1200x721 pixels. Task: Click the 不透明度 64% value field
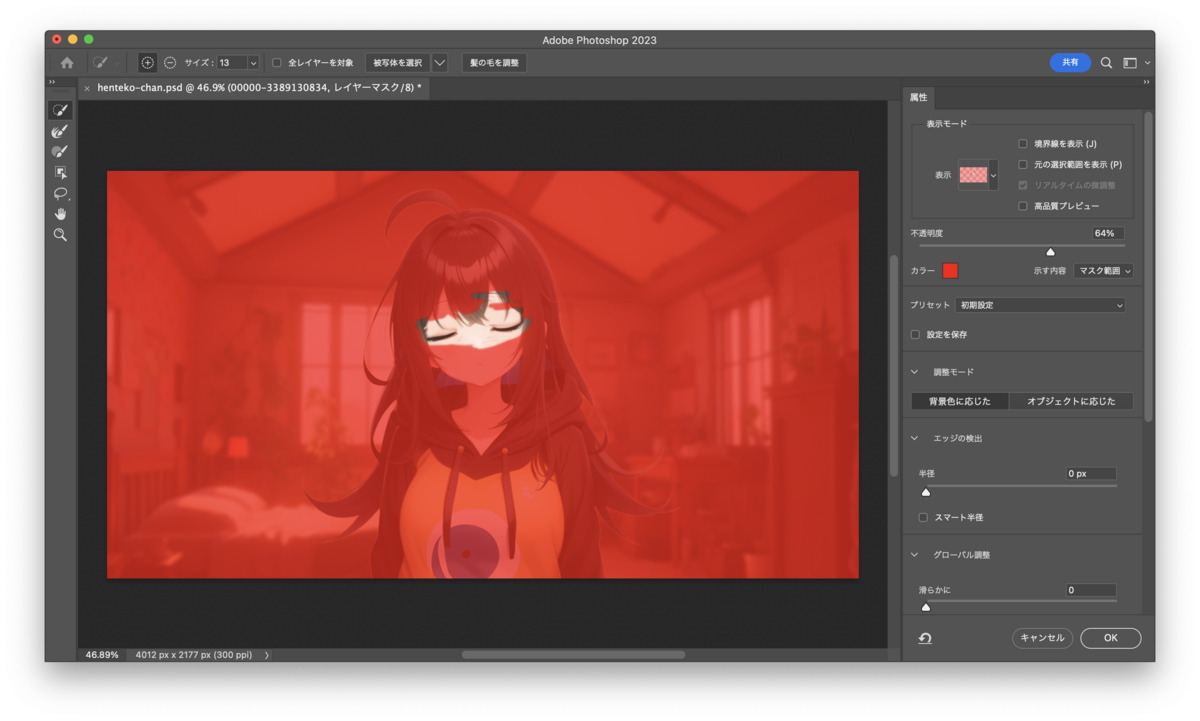[x=1108, y=233]
